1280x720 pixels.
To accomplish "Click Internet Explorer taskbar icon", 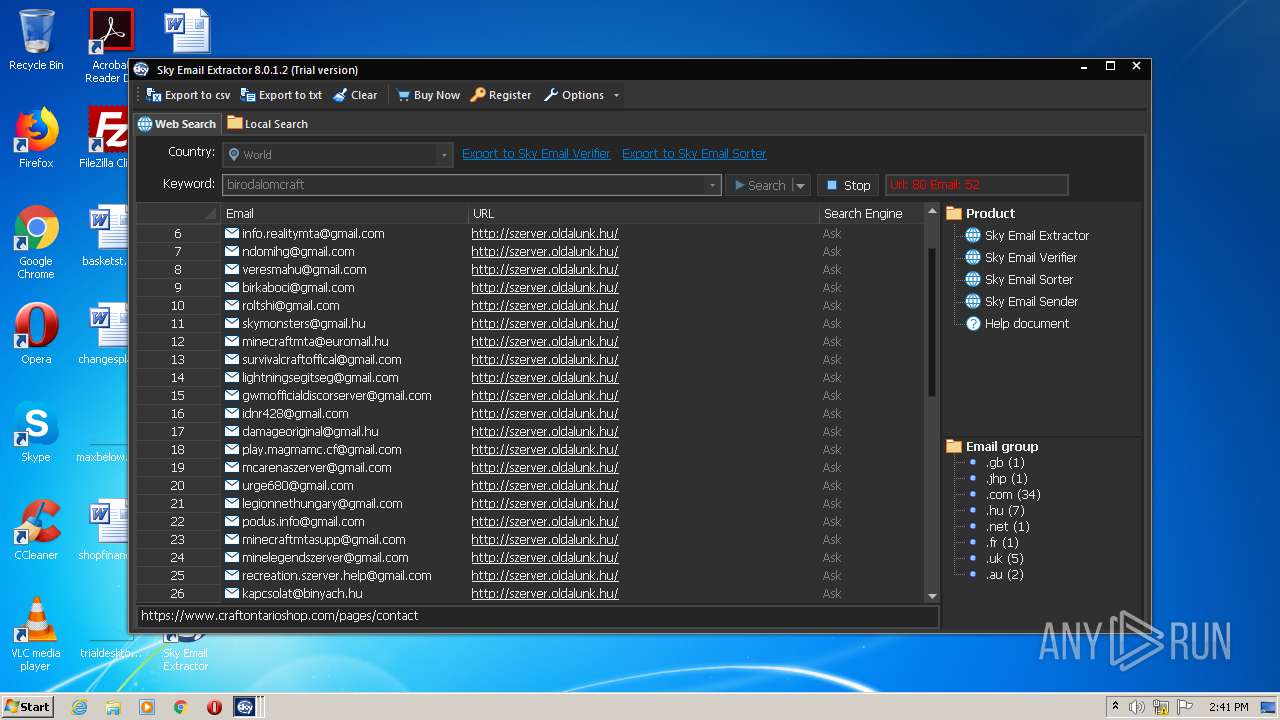I will (79, 707).
